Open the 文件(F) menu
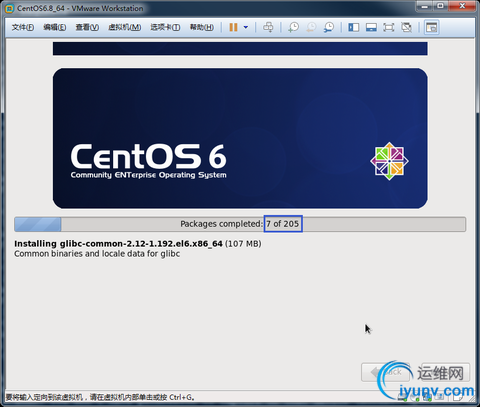 coord(23,27)
